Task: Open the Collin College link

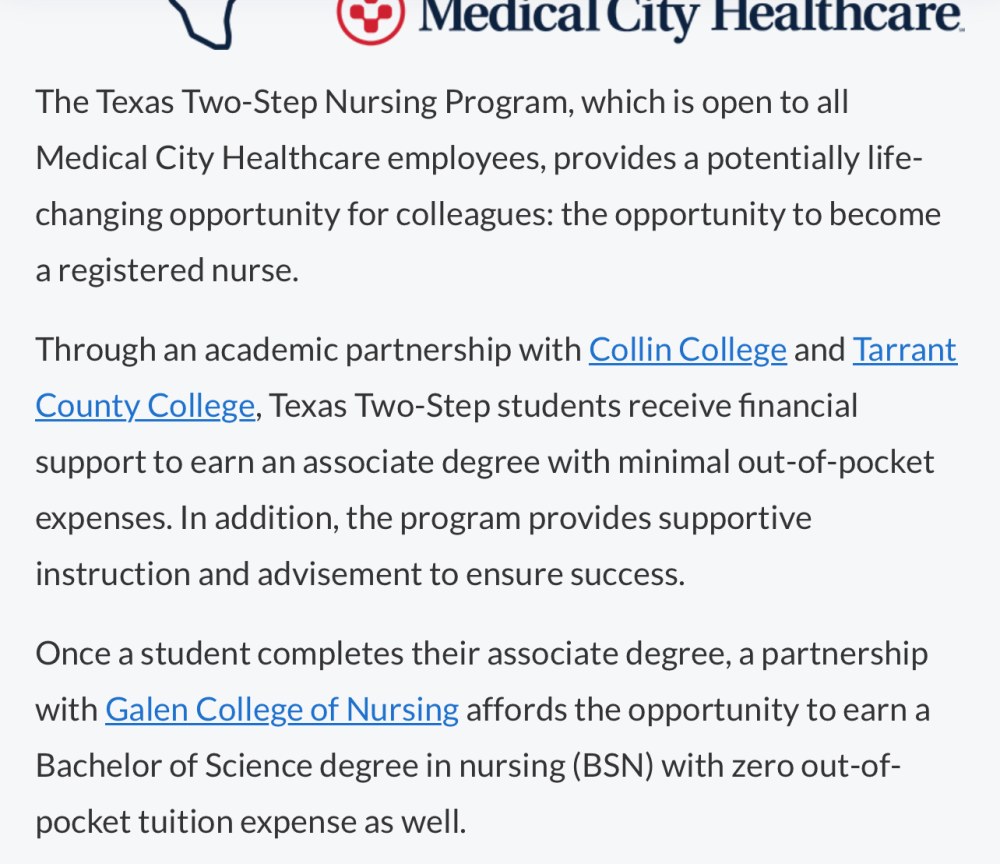Action: (x=688, y=351)
